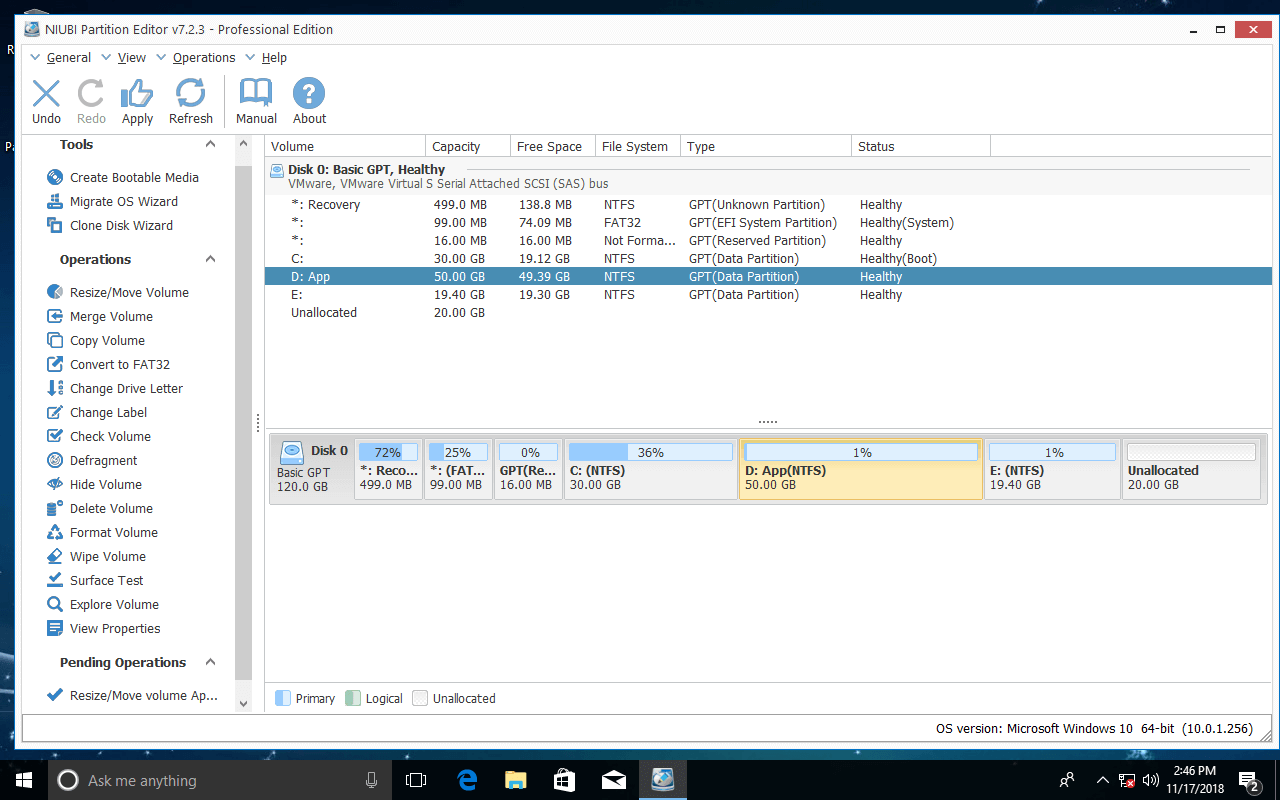Click the Explore Volume icon
Viewport: 1280px width, 800px height.
[55, 604]
